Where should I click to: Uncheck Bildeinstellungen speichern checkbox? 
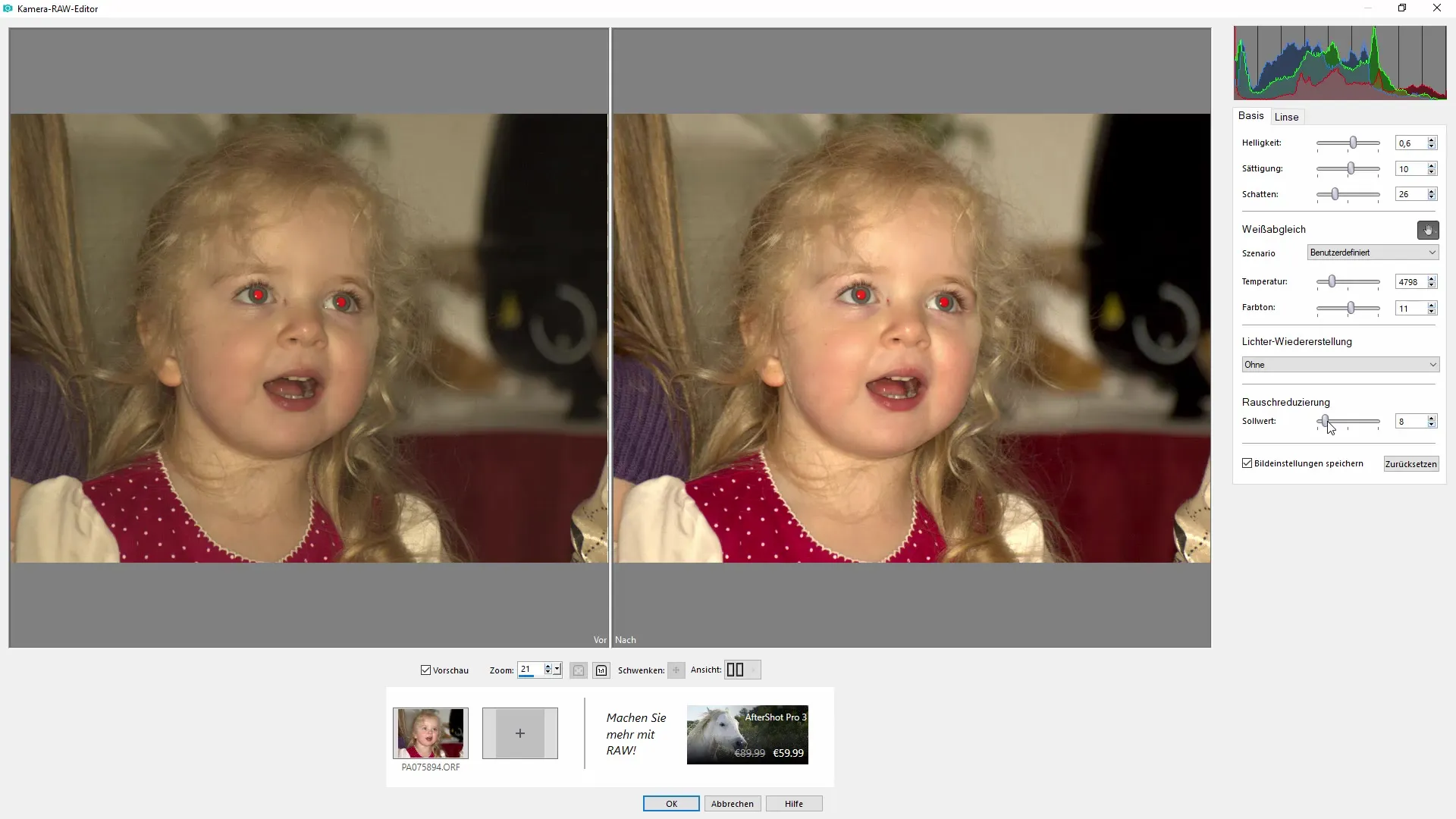[1247, 463]
